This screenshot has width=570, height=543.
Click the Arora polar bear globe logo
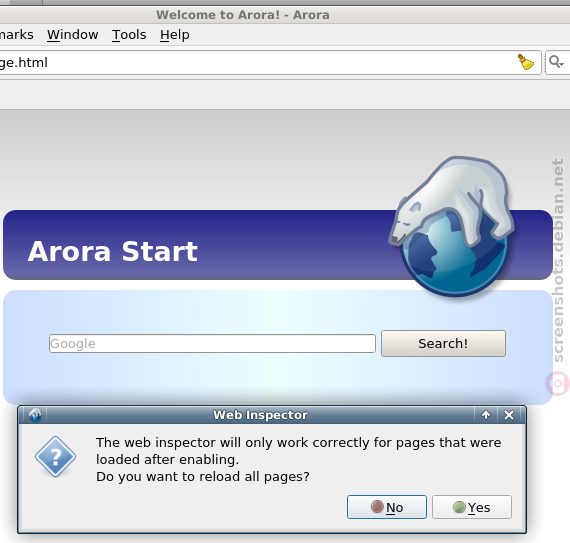coord(452,226)
